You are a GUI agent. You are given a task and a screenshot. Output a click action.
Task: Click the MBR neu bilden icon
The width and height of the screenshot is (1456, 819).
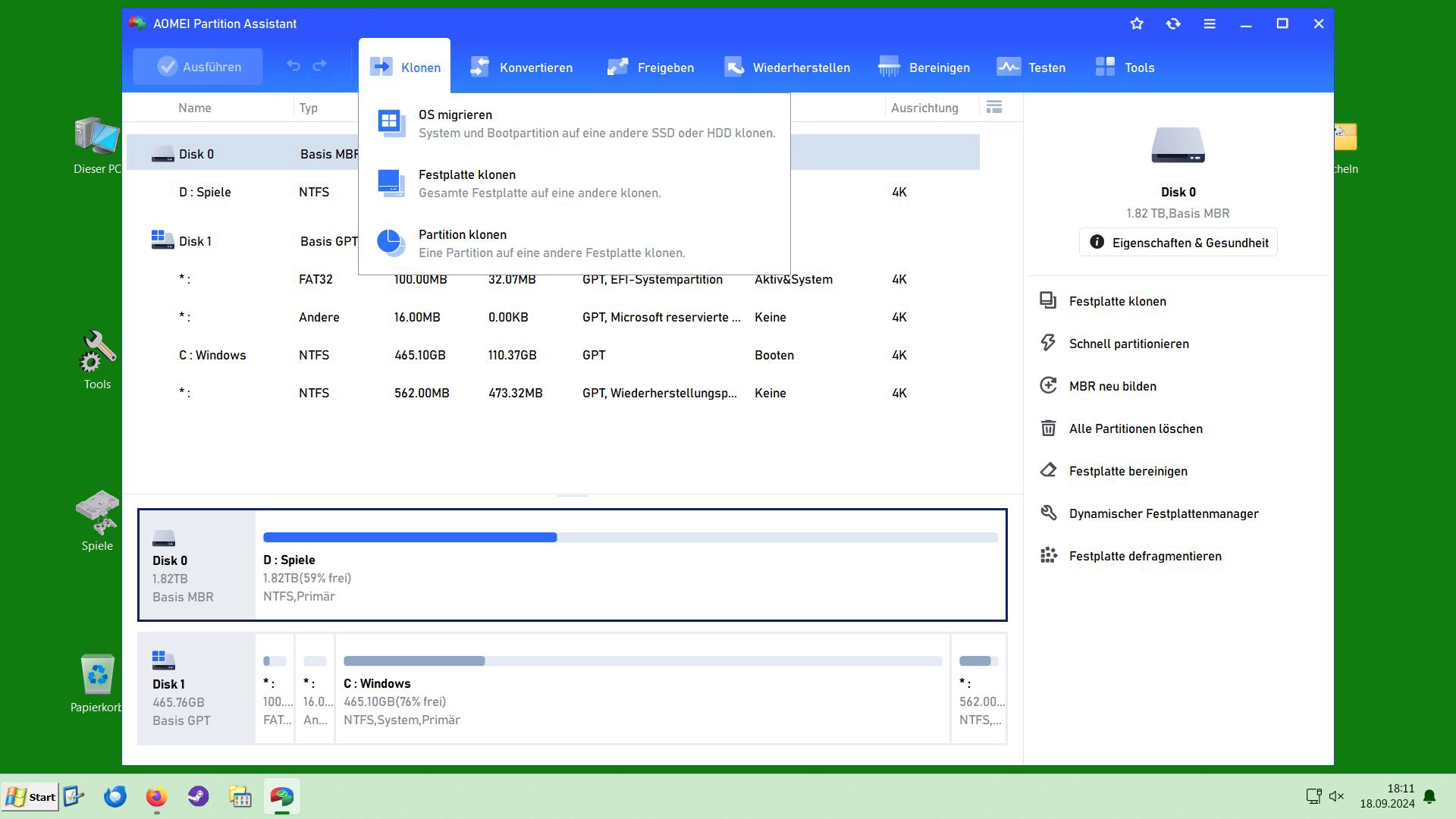tap(1048, 385)
